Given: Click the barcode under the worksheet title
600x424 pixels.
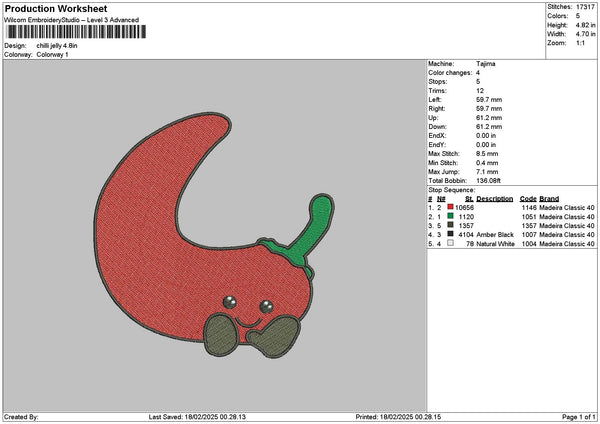Looking at the screenshot, I should 76,32.
